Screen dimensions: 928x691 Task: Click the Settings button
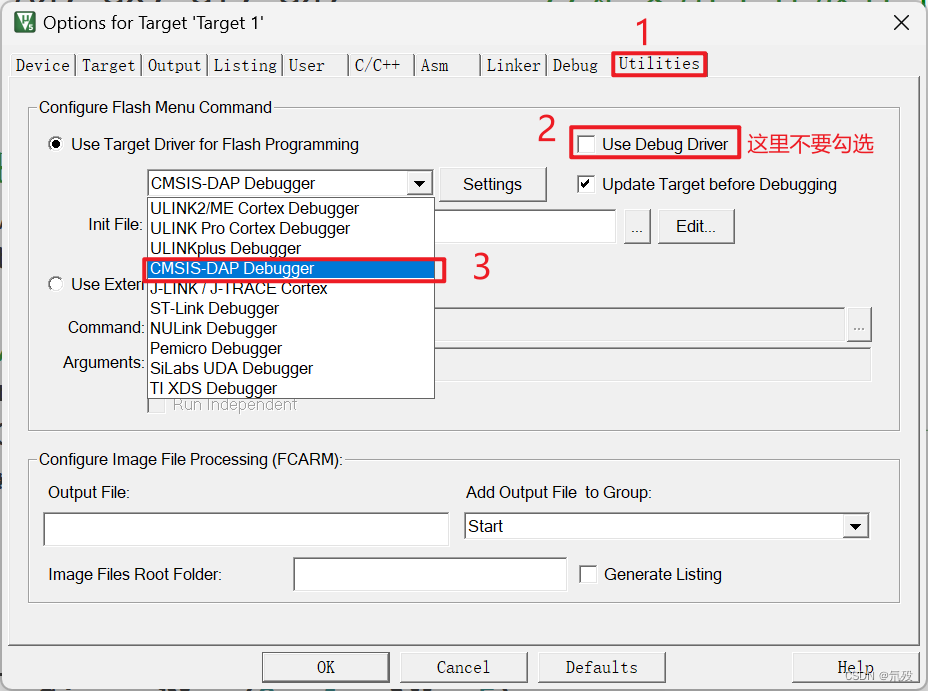493,184
